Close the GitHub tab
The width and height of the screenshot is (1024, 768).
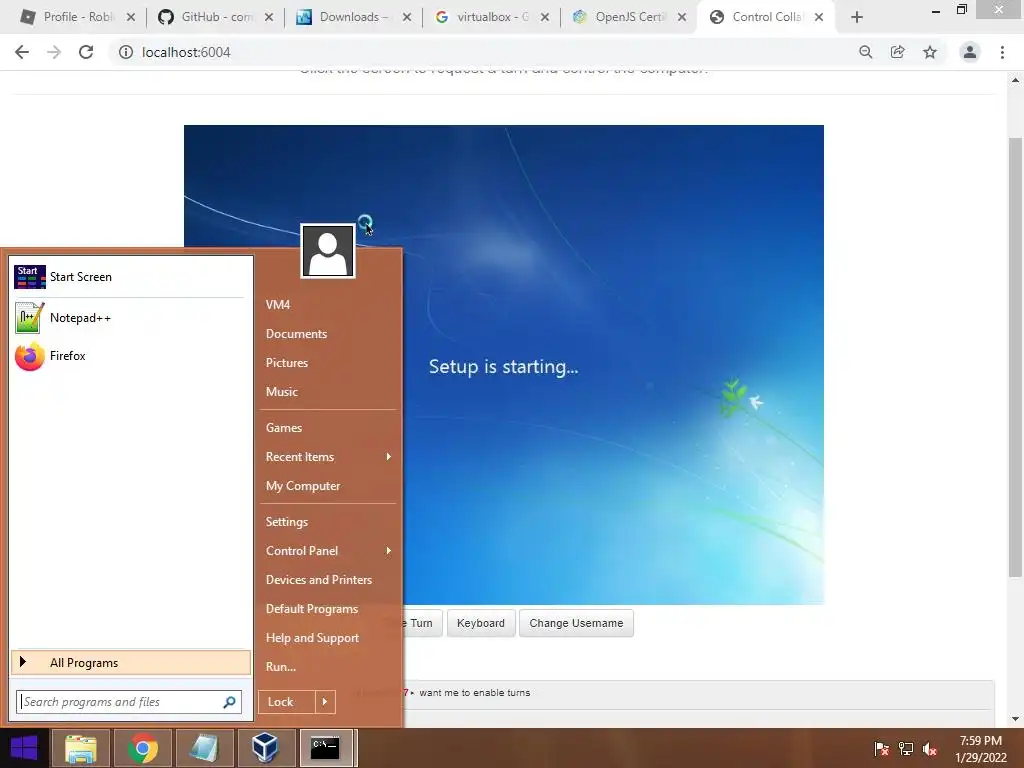(269, 17)
